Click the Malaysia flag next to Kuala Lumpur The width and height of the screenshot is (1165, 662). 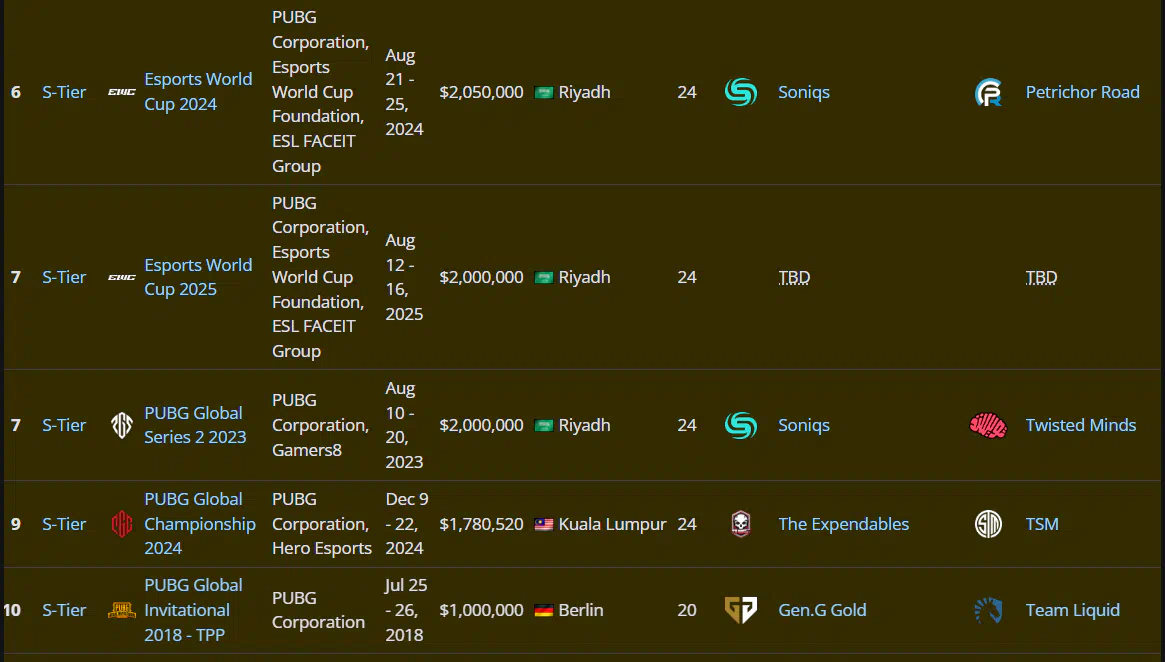click(544, 525)
